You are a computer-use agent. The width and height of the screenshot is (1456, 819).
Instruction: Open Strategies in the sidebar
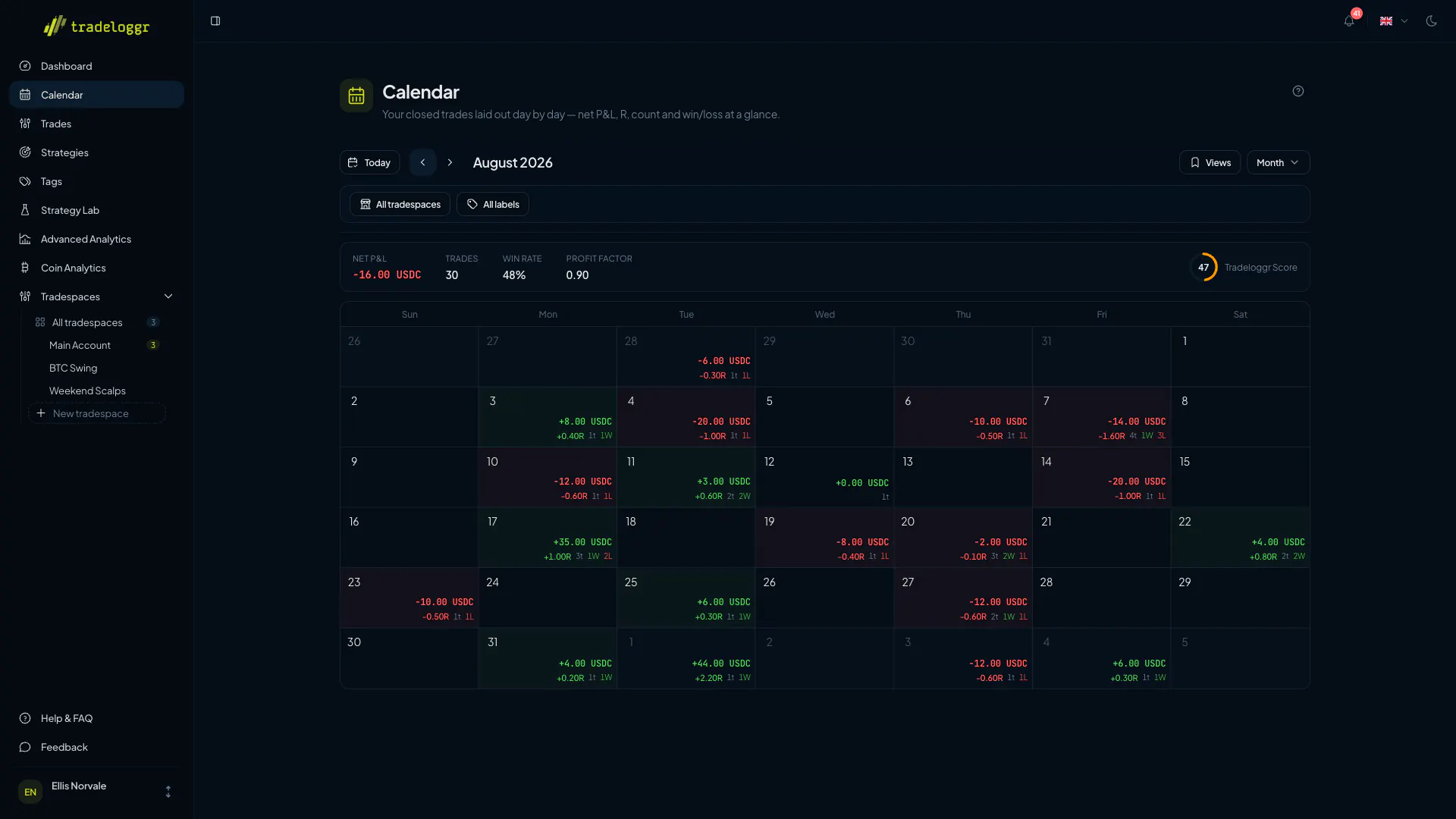click(x=96, y=152)
